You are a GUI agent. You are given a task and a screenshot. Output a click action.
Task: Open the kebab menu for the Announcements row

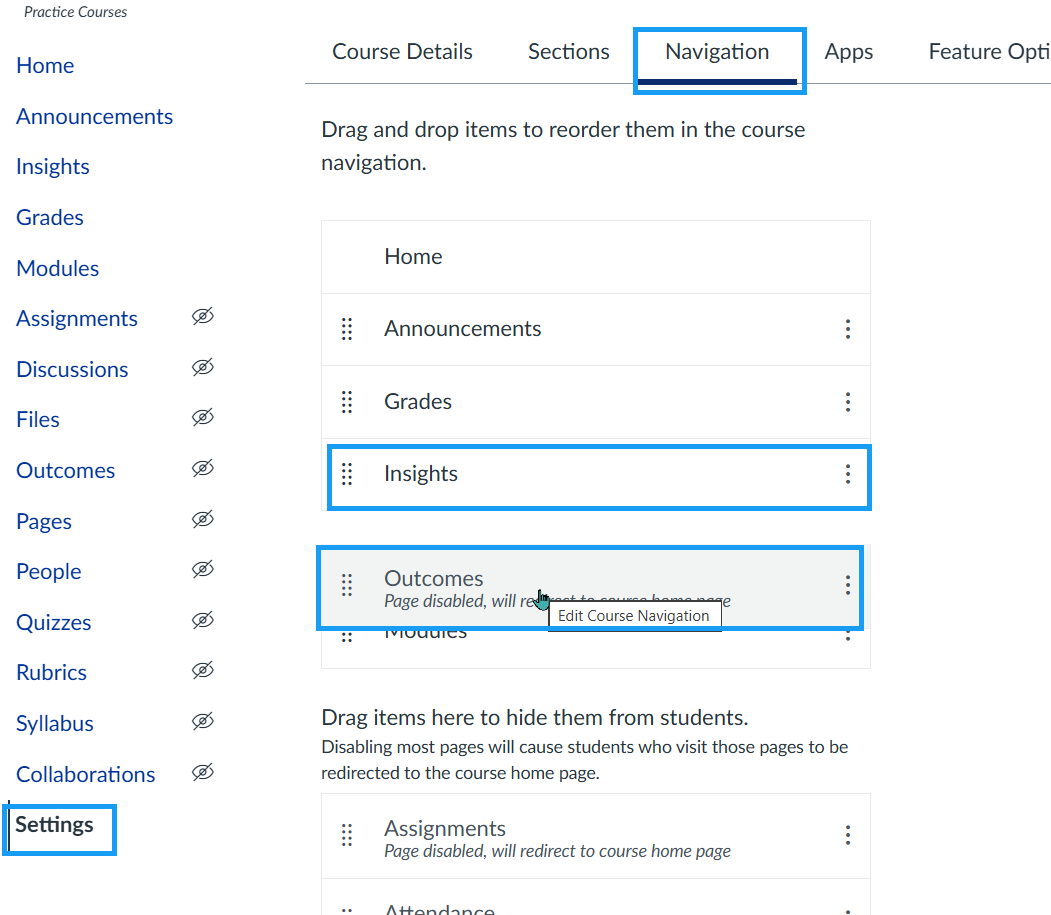click(x=848, y=328)
